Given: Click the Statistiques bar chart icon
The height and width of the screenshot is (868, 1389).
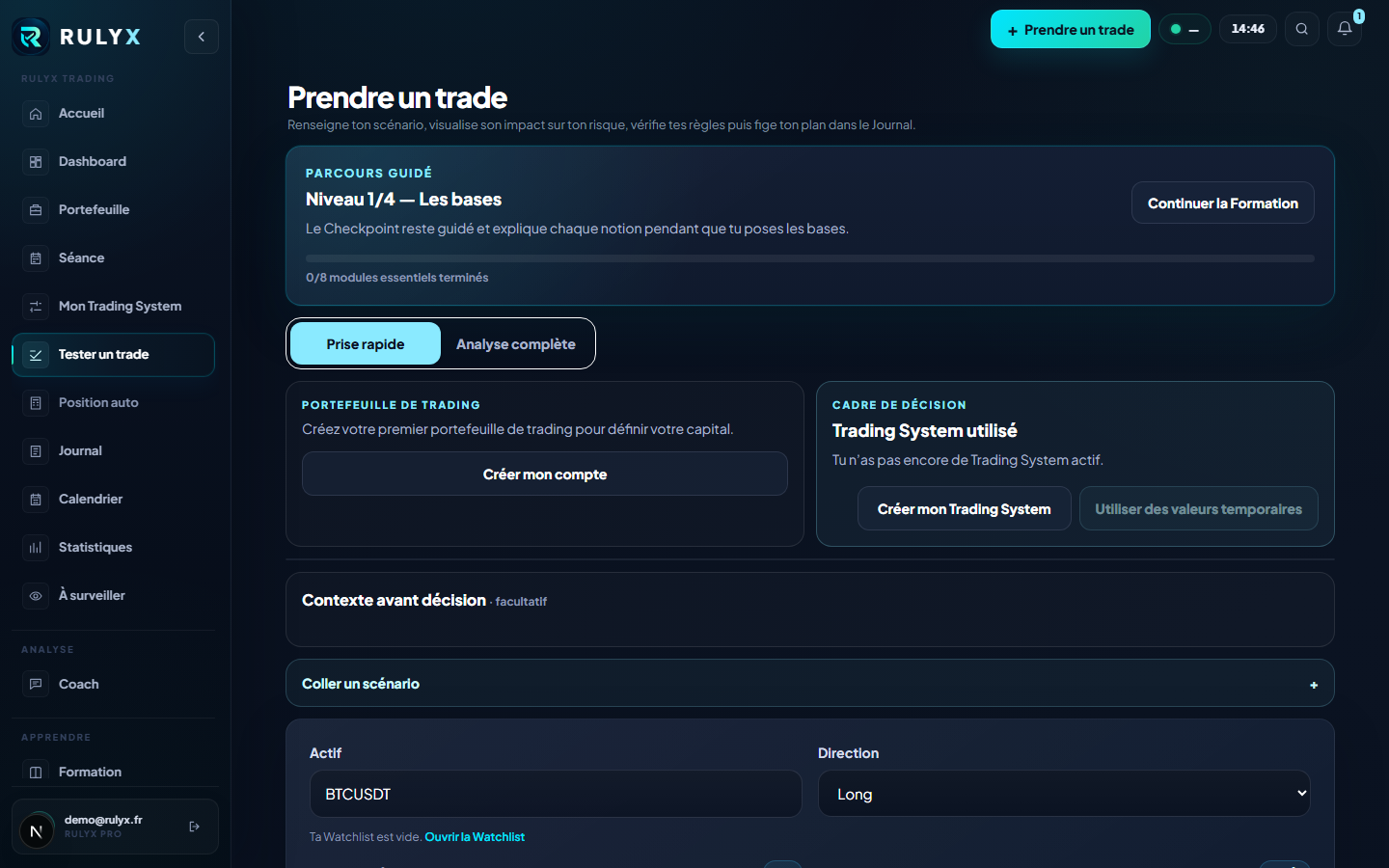Looking at the screenshot, I should pyautogui.click(x=36, y=548).
